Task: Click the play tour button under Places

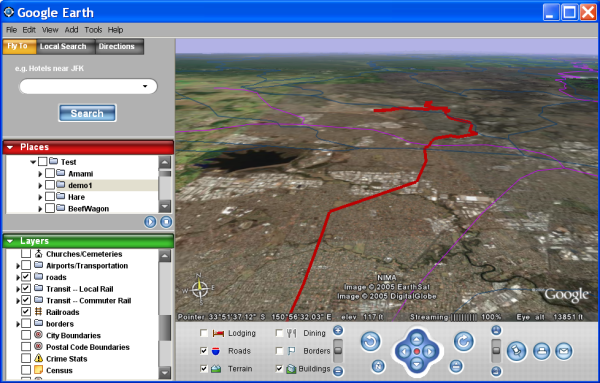Action: point(150,222)
